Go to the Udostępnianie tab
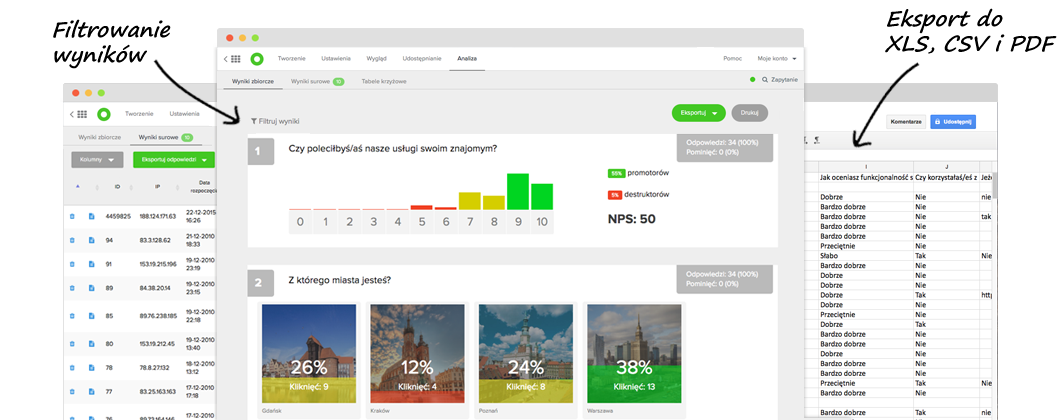The height and width of the screenshot is (420, 1063). tap(422, 59)
